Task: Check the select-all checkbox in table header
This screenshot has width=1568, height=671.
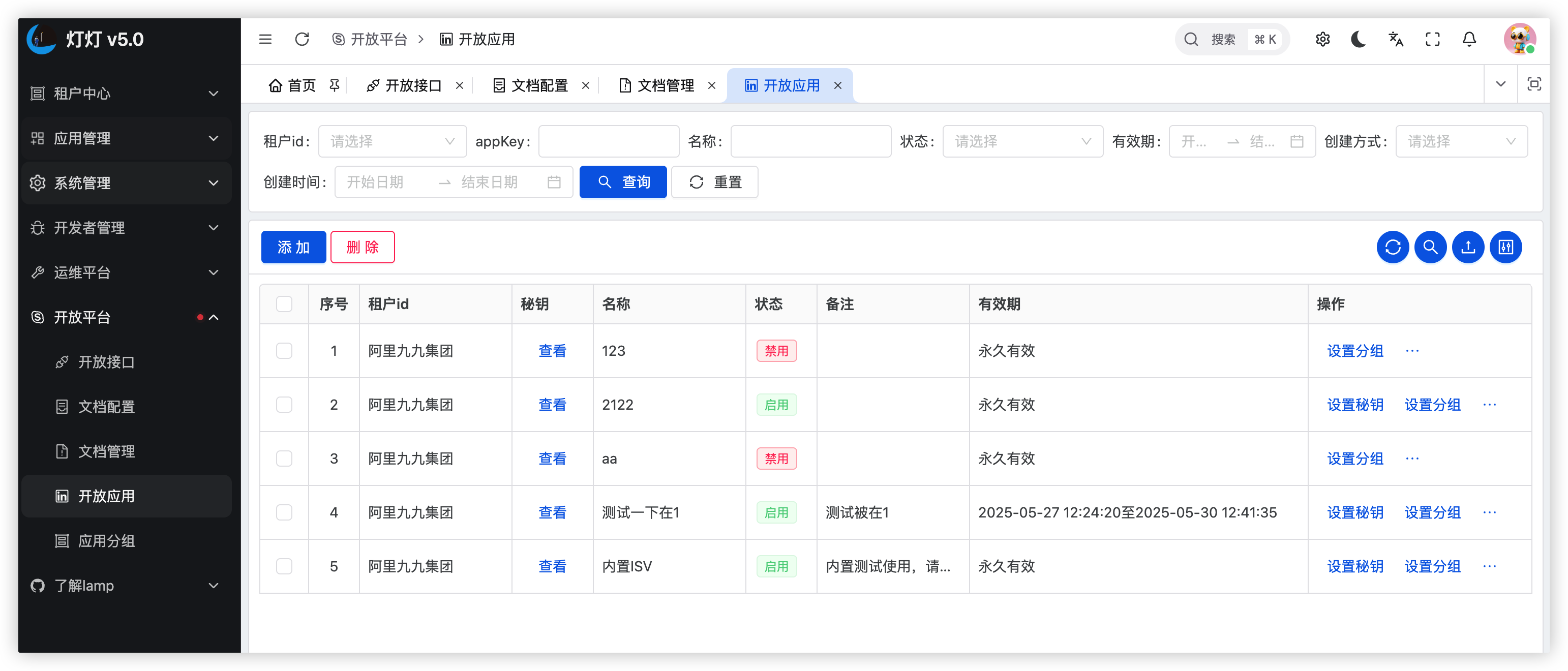Action: tap(284, 304)
